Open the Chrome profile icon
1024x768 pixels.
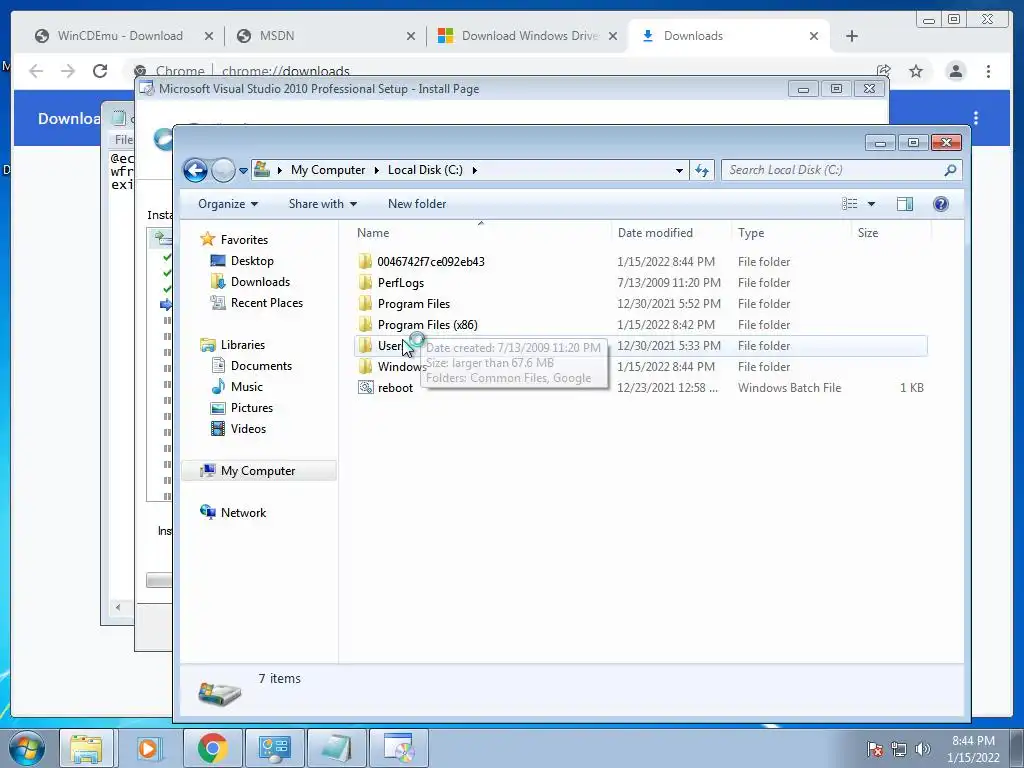(955, 71)
